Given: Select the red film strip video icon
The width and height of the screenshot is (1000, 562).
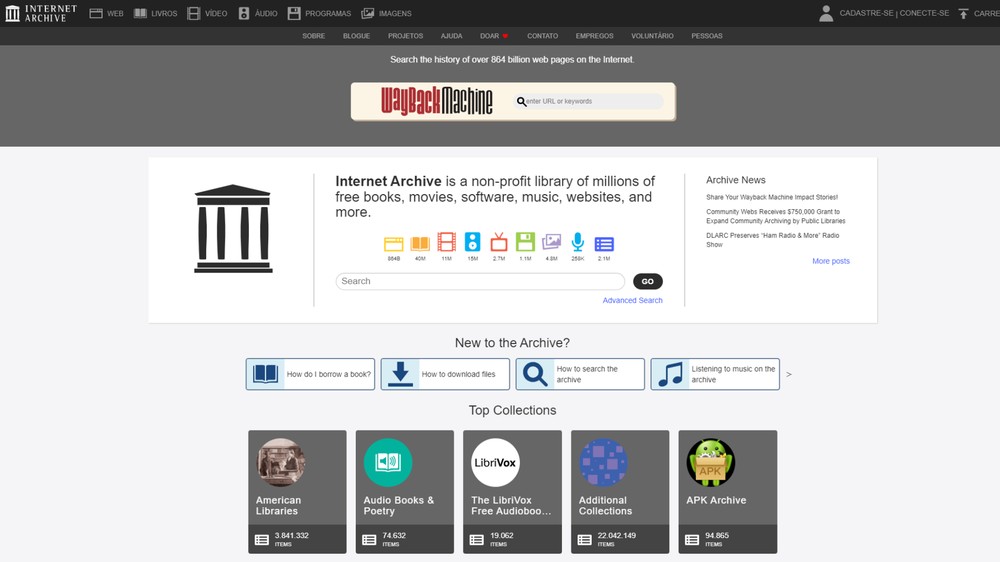Looking at the screenshot, I should [446, 242].
